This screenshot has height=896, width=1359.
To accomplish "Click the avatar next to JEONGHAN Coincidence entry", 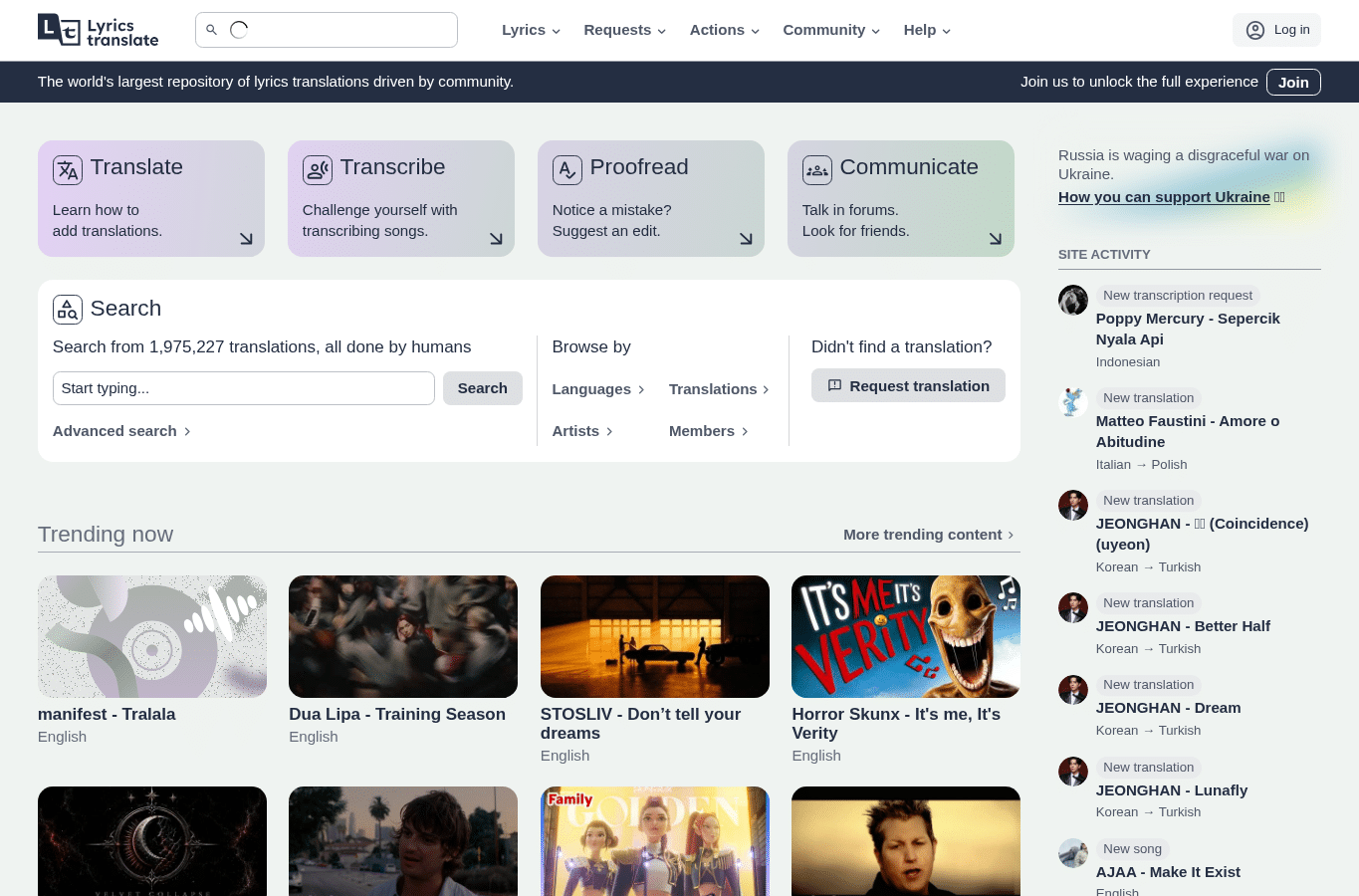I will pyautogui.click(x=1073, y=505).
